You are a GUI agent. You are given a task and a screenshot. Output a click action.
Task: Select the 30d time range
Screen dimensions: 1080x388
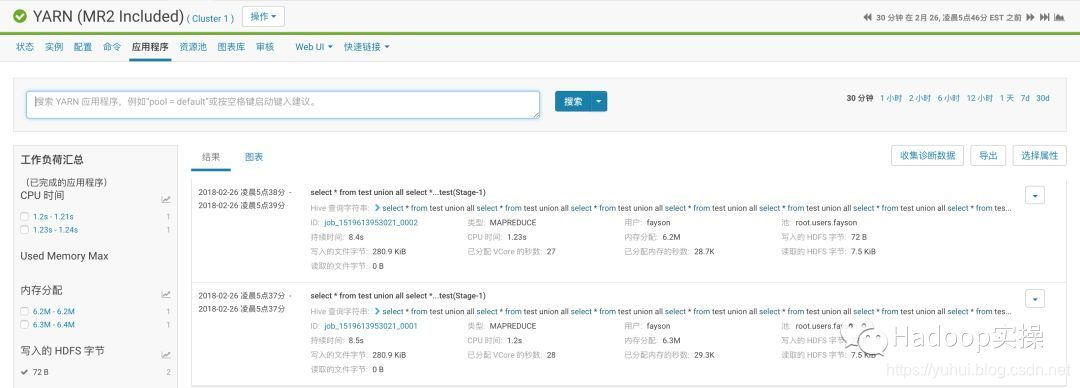(x=1043, y=99)
